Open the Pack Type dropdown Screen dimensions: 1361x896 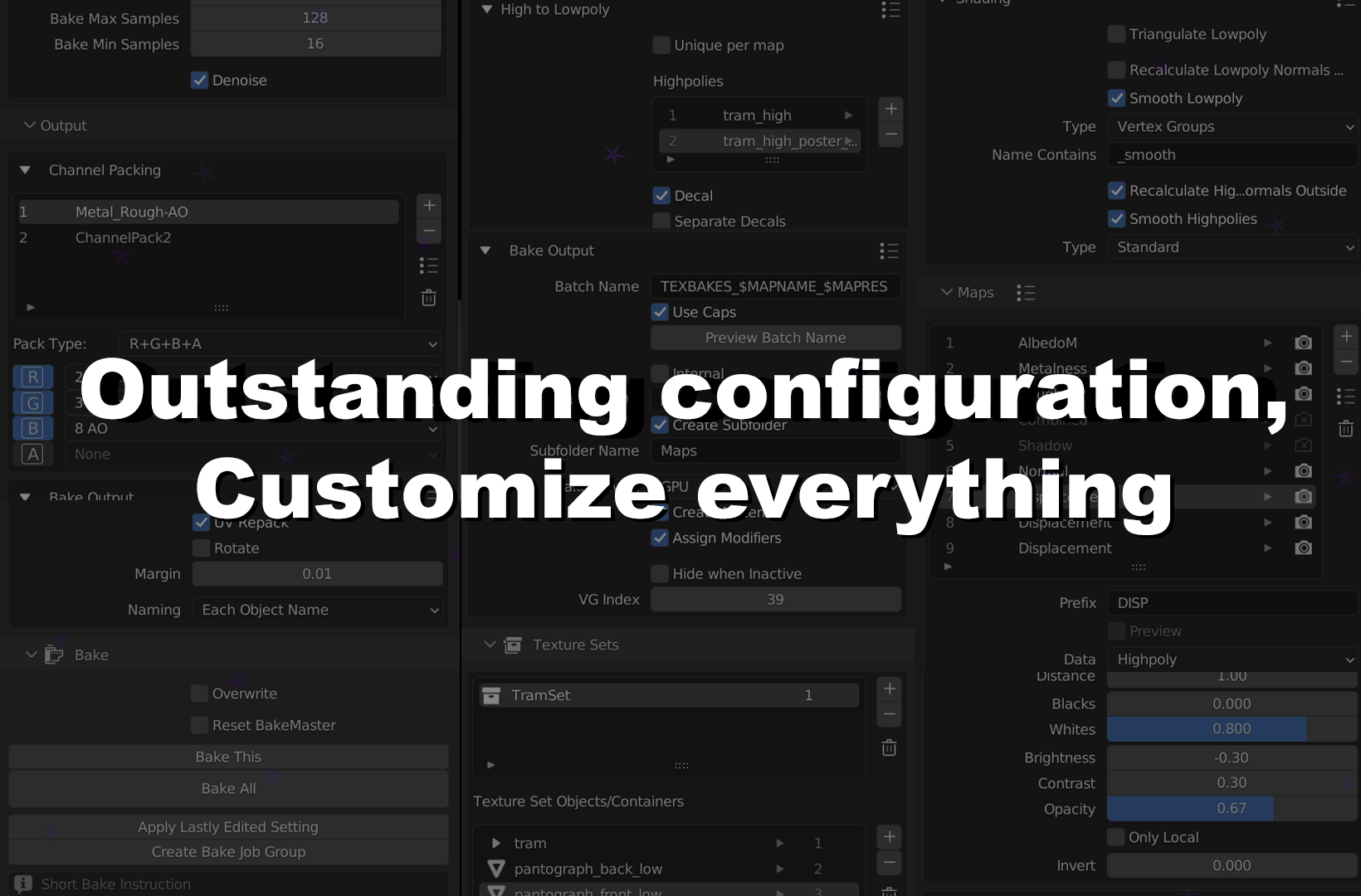[x=280, y=343]
